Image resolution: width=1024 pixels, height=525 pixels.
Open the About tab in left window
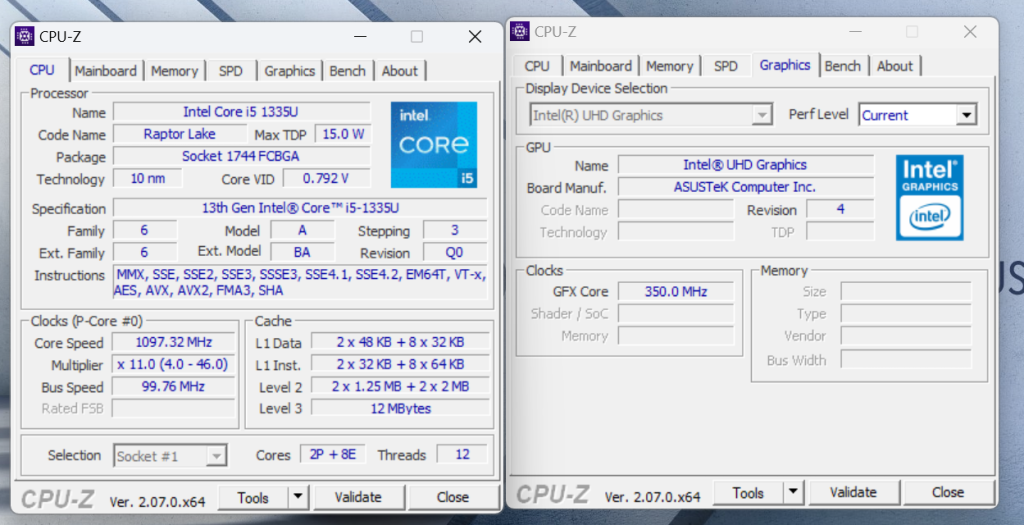point(399,71)
